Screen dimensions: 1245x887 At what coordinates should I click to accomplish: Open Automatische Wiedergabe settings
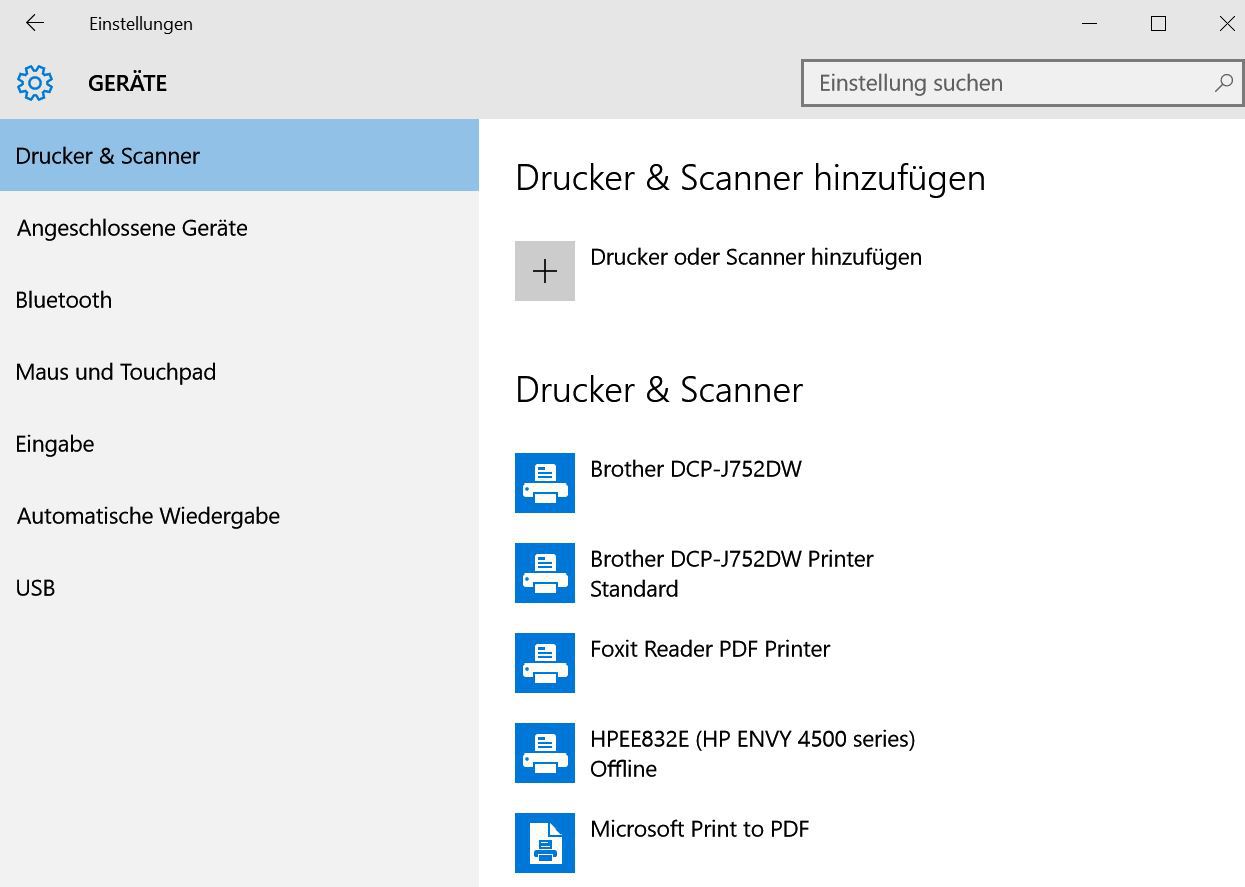pos(148,516)
